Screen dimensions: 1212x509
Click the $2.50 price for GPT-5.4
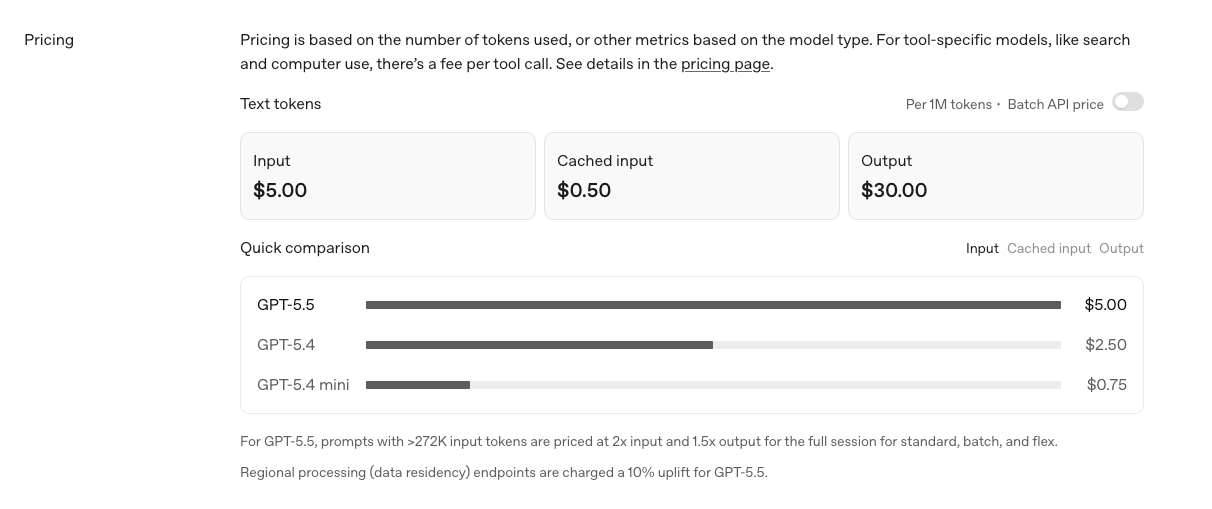(1105, 345)
